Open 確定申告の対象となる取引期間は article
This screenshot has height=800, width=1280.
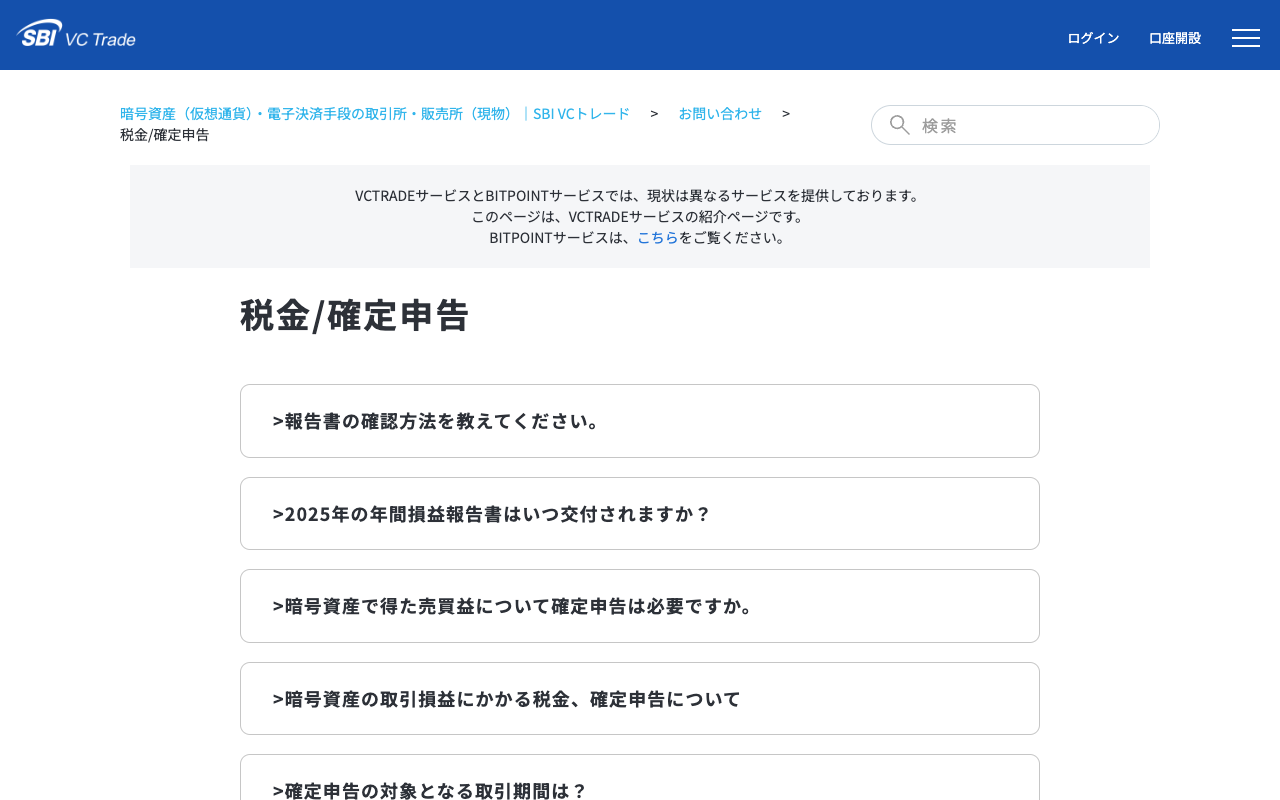pyautogui.click(x=640, y=779)
